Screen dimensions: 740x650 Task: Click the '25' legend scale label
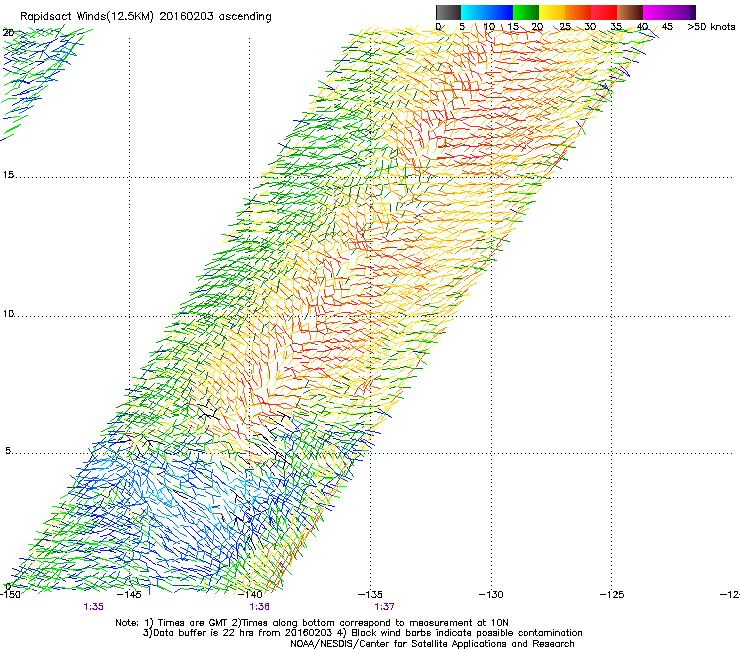(x=564, y=27)
